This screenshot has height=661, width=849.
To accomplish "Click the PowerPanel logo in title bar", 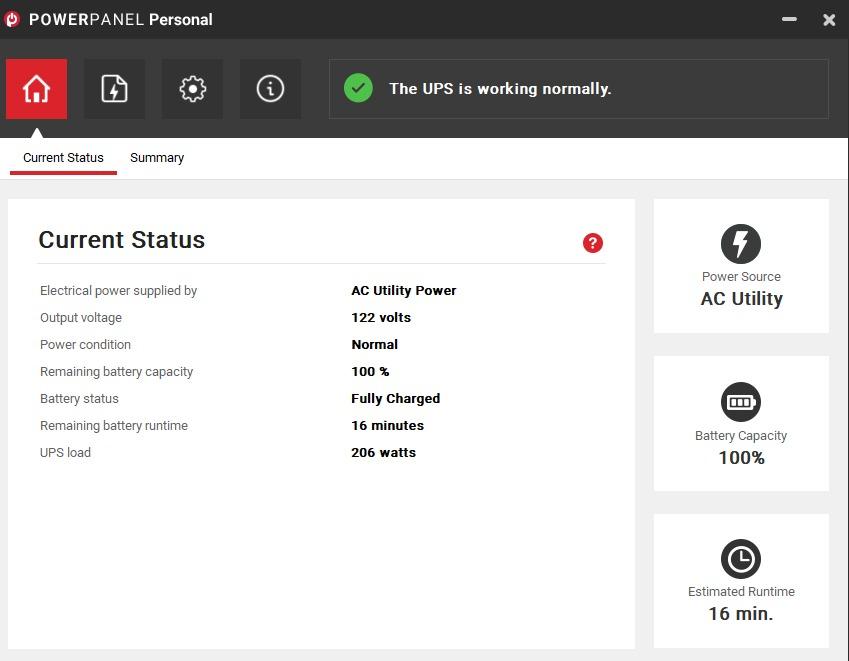I will [x=13, y=19].
